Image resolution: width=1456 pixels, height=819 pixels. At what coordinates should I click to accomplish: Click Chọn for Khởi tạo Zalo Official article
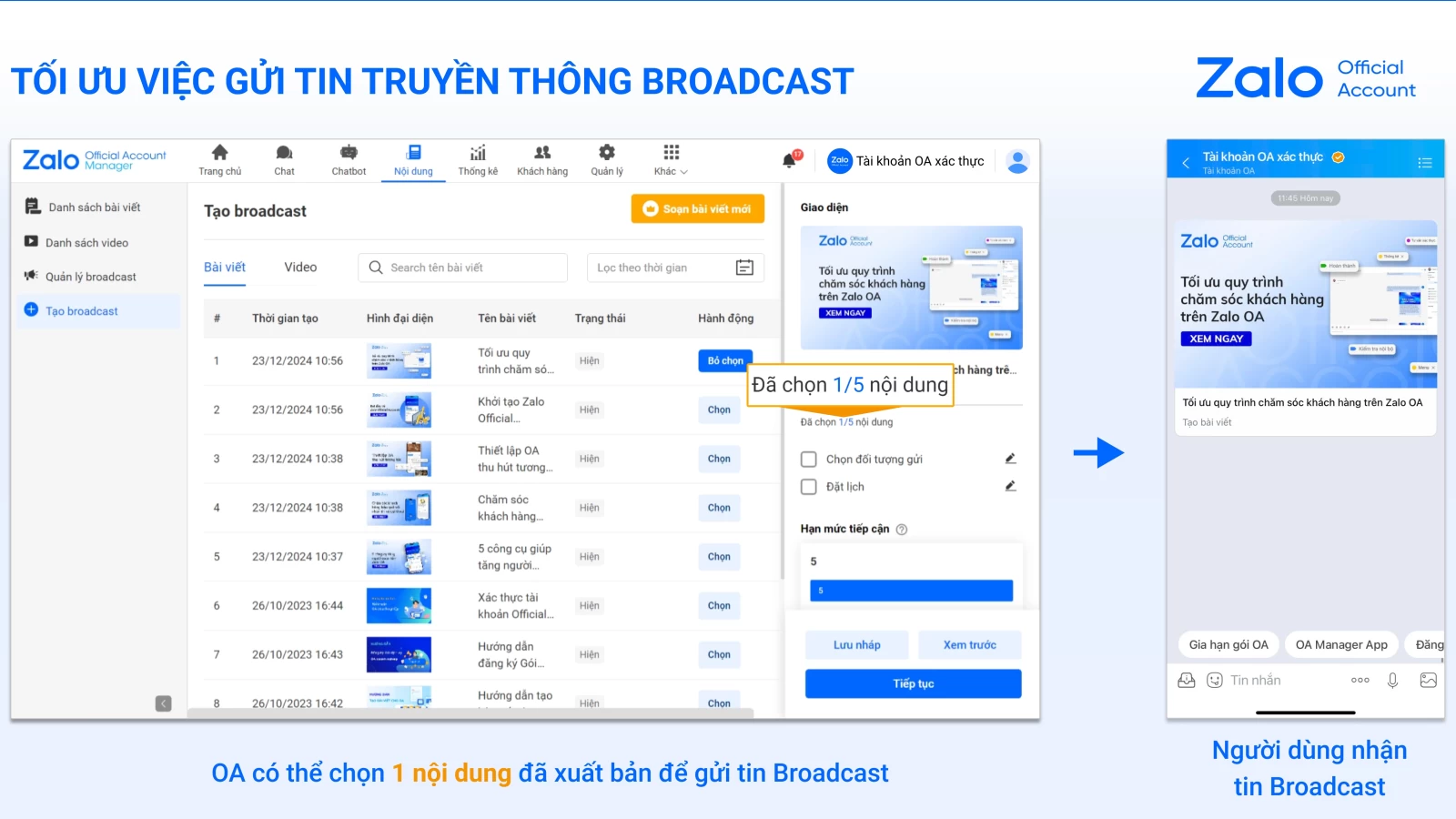coord(719,409)
